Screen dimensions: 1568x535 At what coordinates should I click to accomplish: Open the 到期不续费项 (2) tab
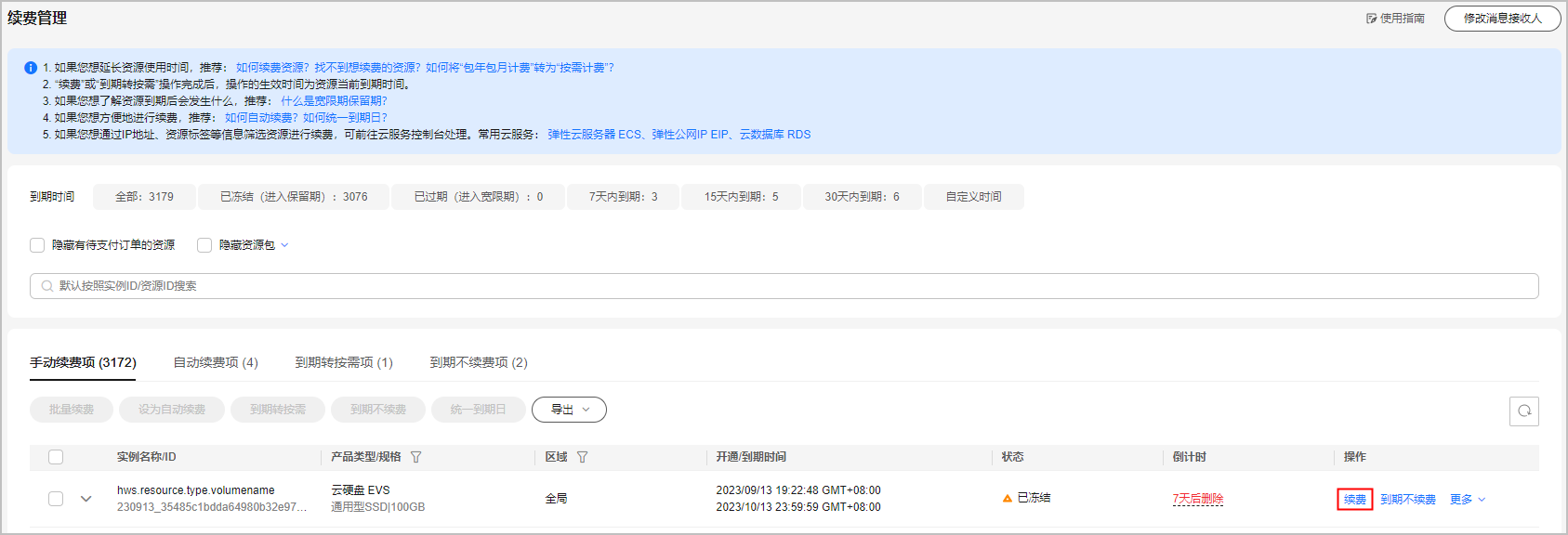[x=478, y=362]
